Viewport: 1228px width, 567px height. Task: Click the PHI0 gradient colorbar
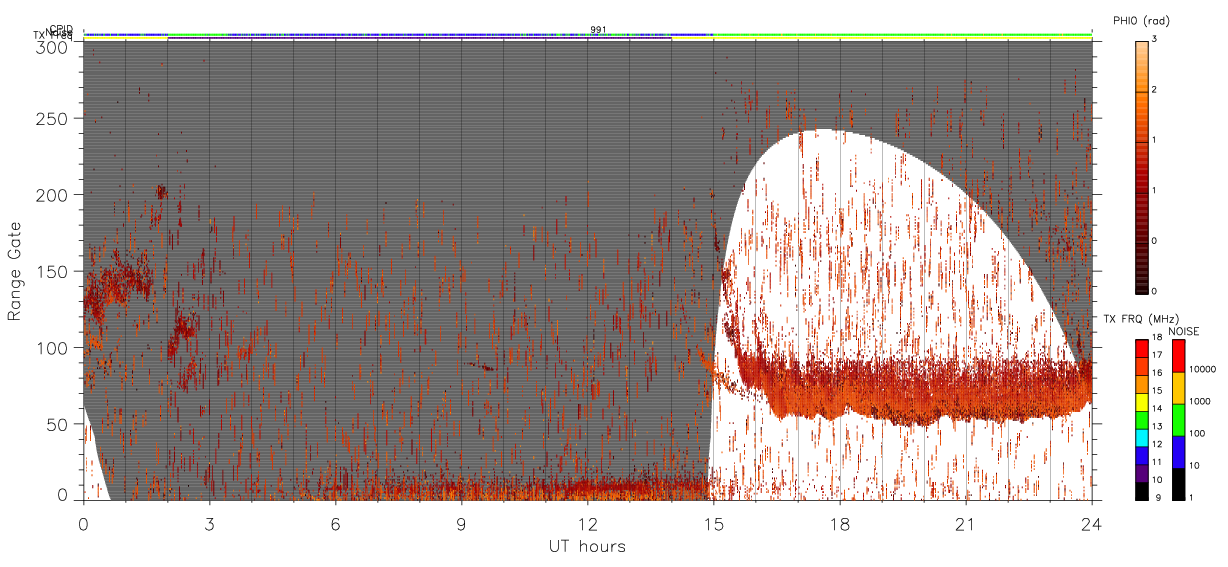[1141, 168]
